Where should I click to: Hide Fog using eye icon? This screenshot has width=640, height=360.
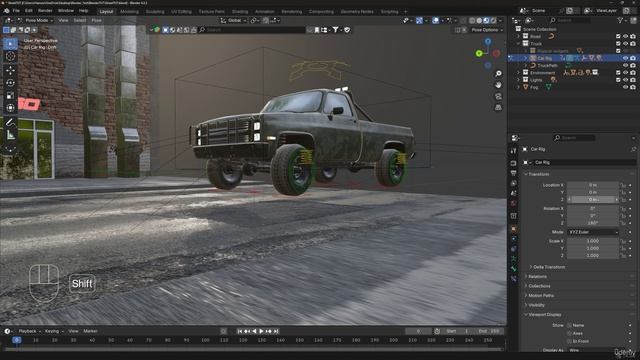click(625, 87)
